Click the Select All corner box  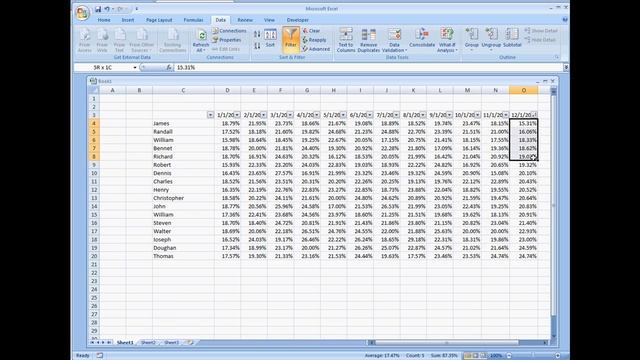click(93, 90)
